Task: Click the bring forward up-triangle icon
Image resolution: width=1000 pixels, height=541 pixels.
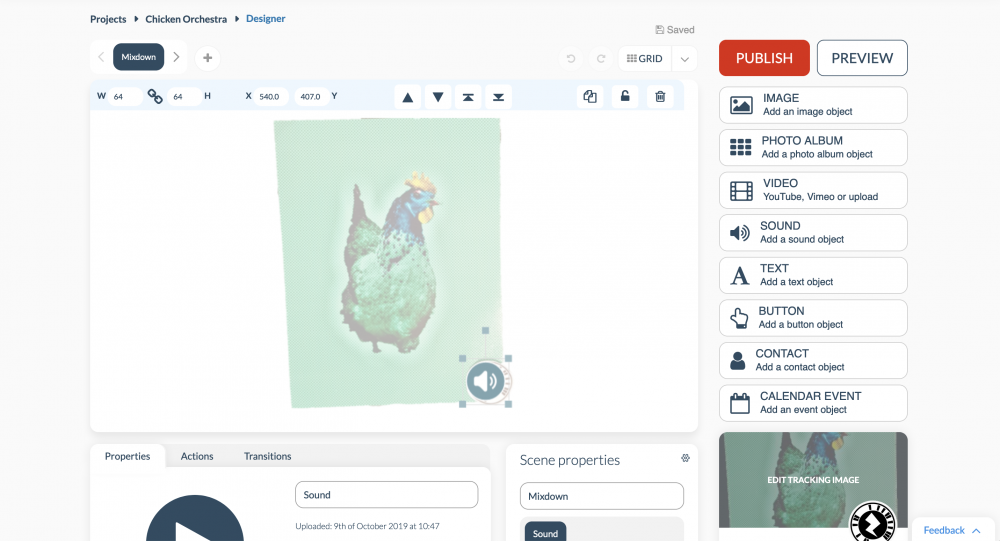Action: (x=408, y=97)
